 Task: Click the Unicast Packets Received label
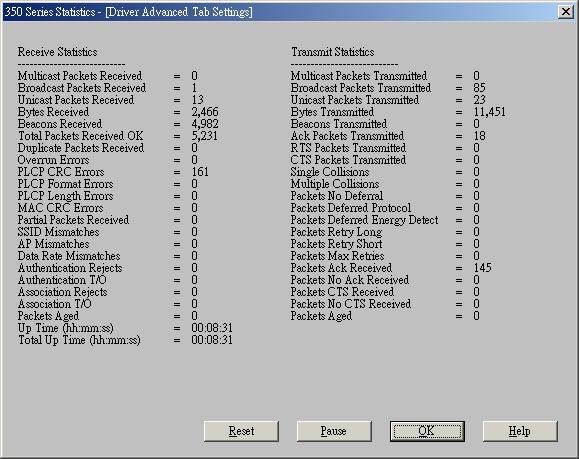pos(76,100)
